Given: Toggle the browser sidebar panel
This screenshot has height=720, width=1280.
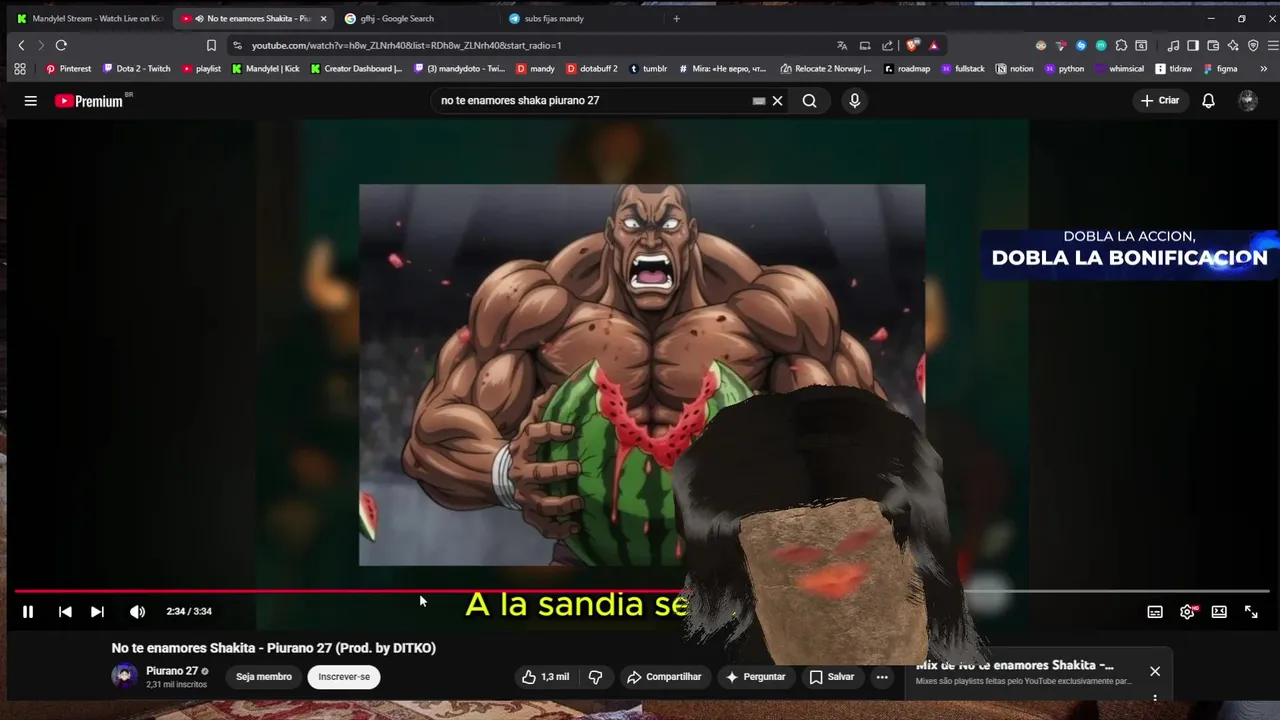Looking at the screenshot, I should tap(1193, 45).
